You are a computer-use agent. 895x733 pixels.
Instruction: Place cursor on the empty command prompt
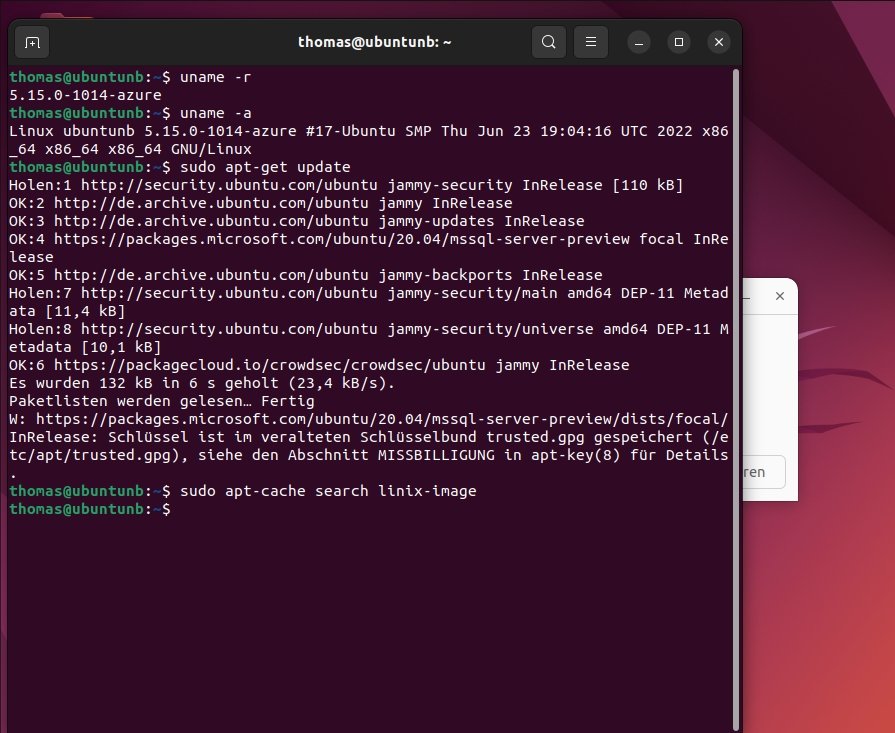point(178,509)
